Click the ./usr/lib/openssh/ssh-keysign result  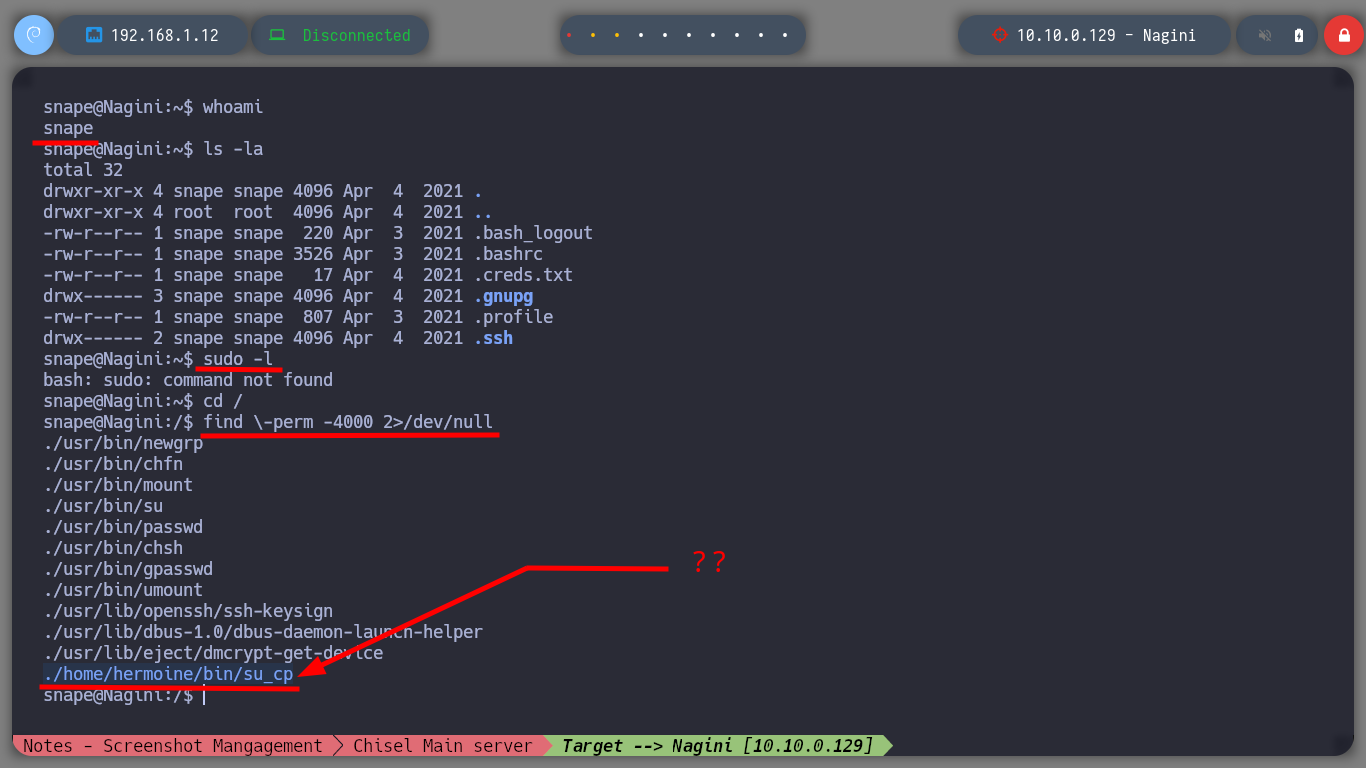(x=188, y=611)
